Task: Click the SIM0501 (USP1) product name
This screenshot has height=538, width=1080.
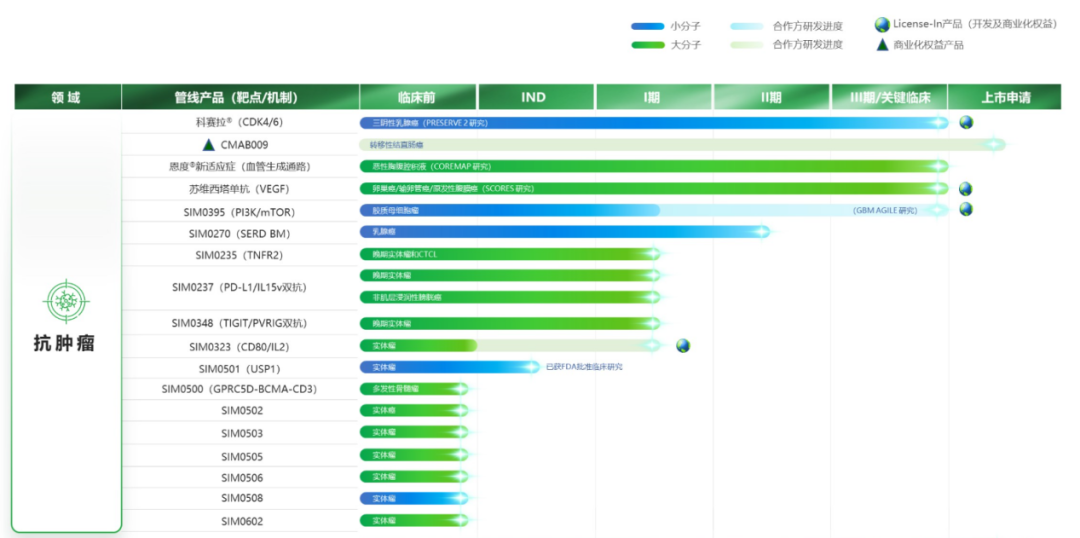Action: tap(239, 368)
